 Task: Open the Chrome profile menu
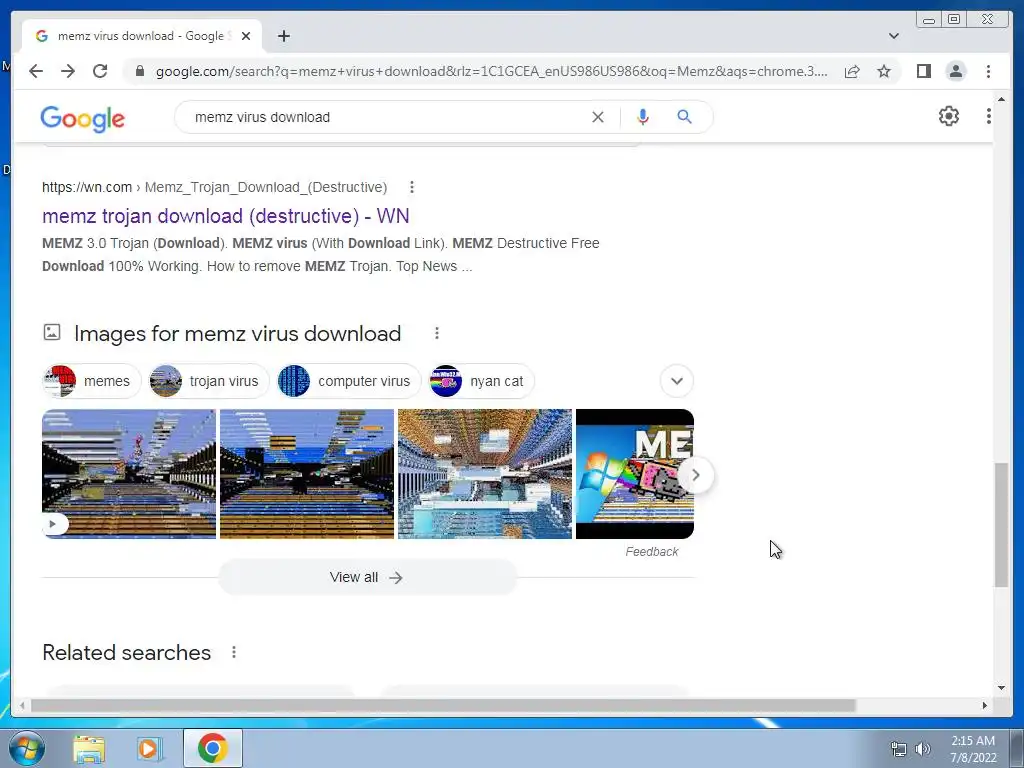pos(955,71)
